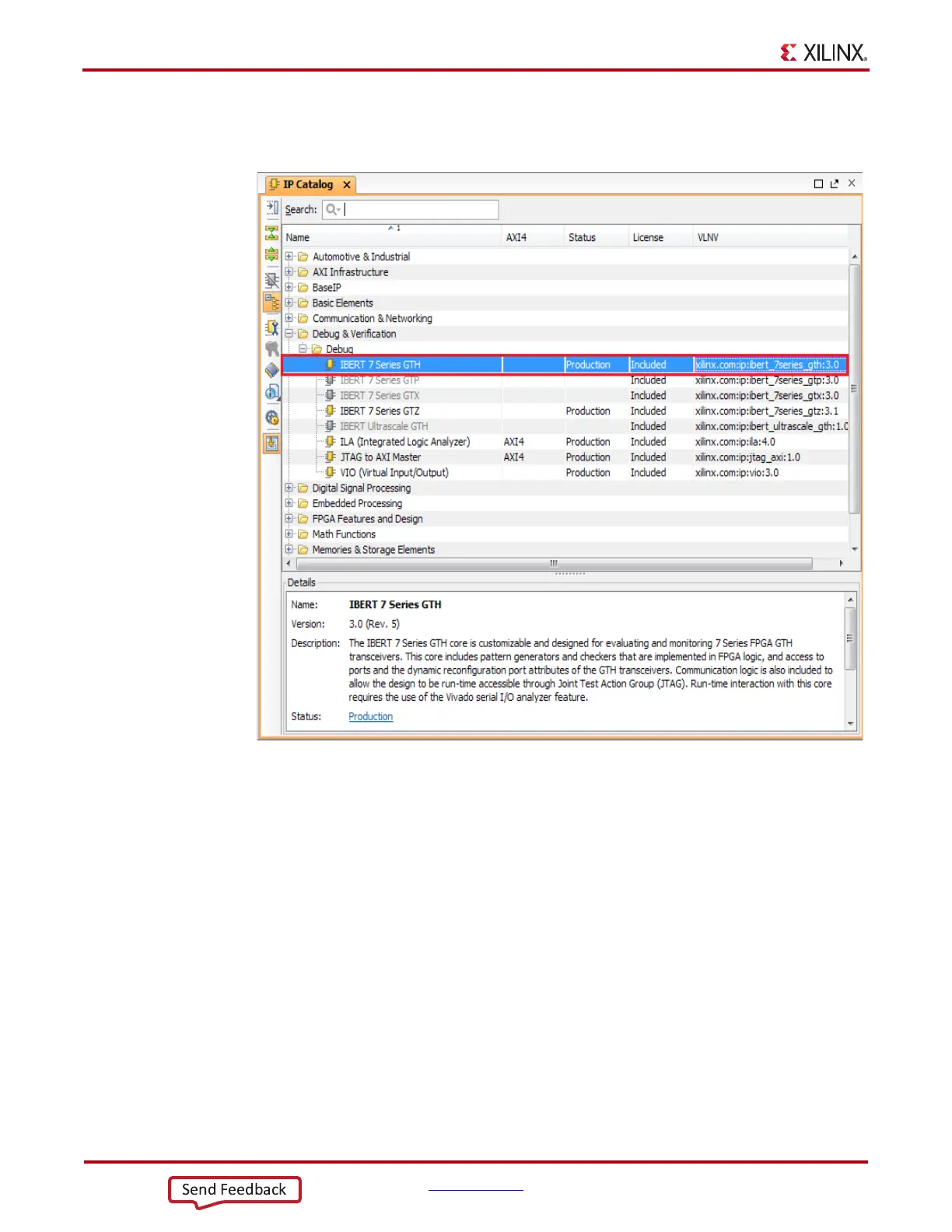Select IBERT 7 Series GTX row
952x1232 pixels.
[565, 396]
